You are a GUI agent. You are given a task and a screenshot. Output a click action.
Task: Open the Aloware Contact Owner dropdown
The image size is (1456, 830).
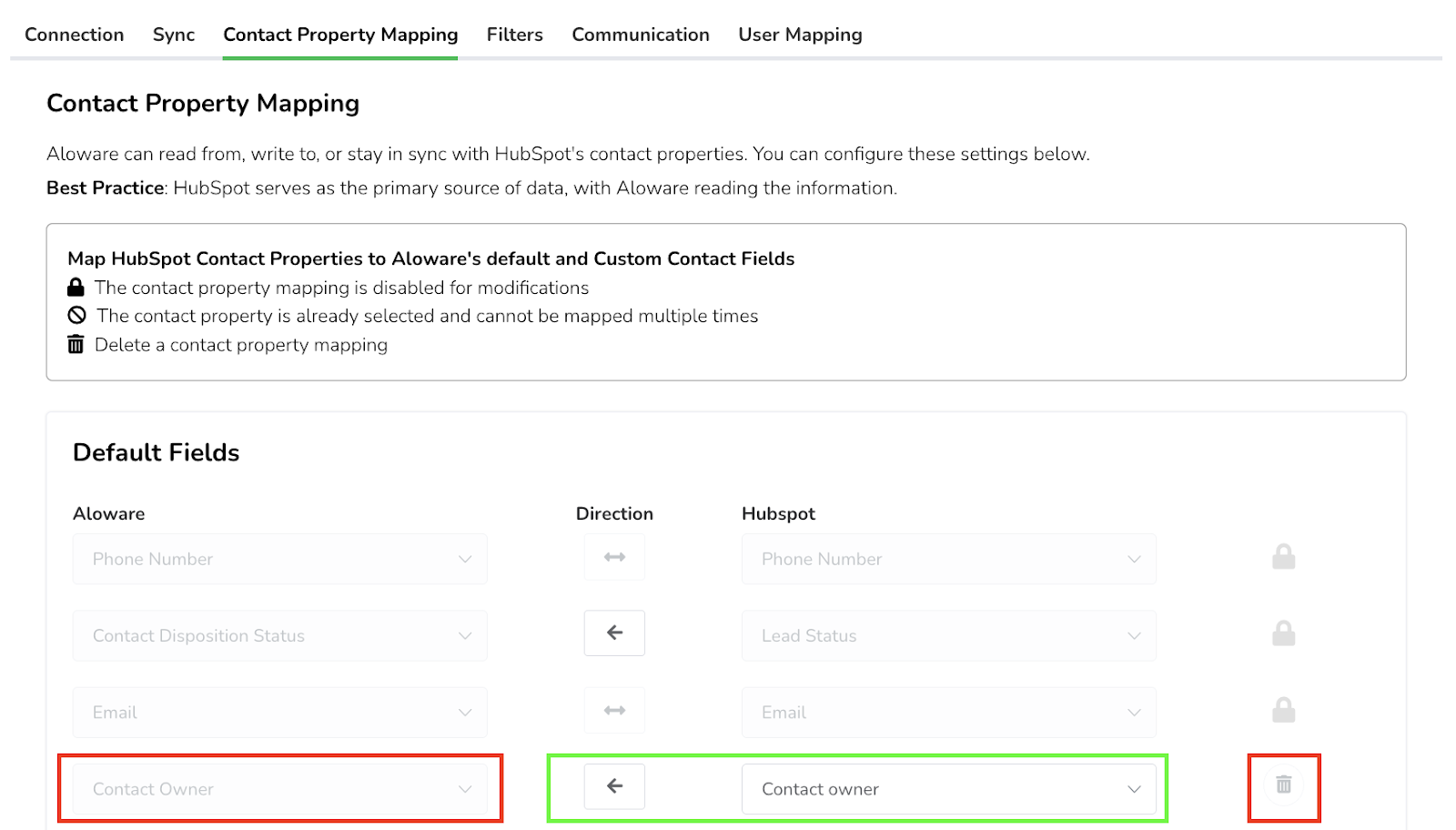point(280,789)
